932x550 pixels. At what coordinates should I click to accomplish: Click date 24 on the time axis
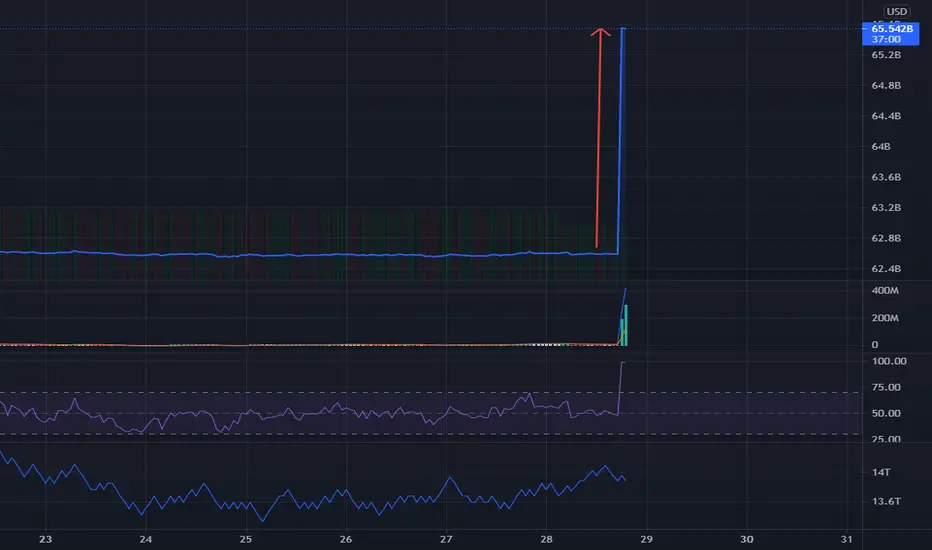pos(146,539)
